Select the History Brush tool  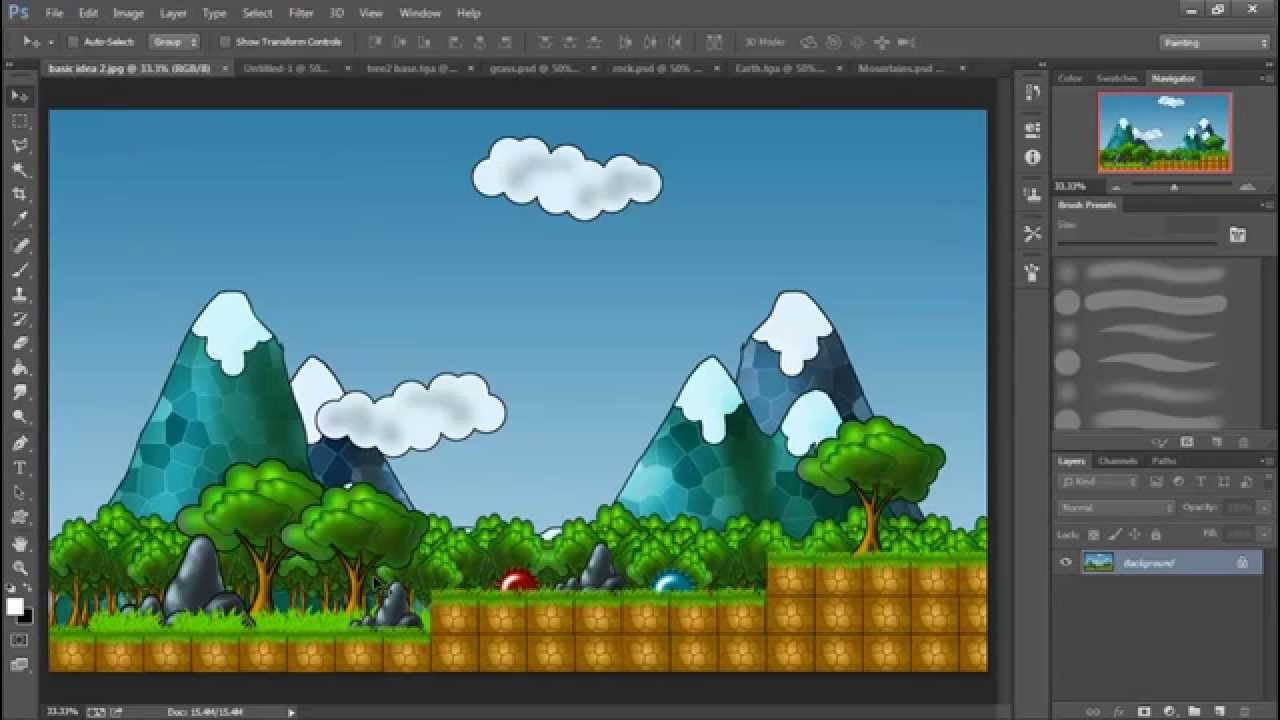(20, 319)
